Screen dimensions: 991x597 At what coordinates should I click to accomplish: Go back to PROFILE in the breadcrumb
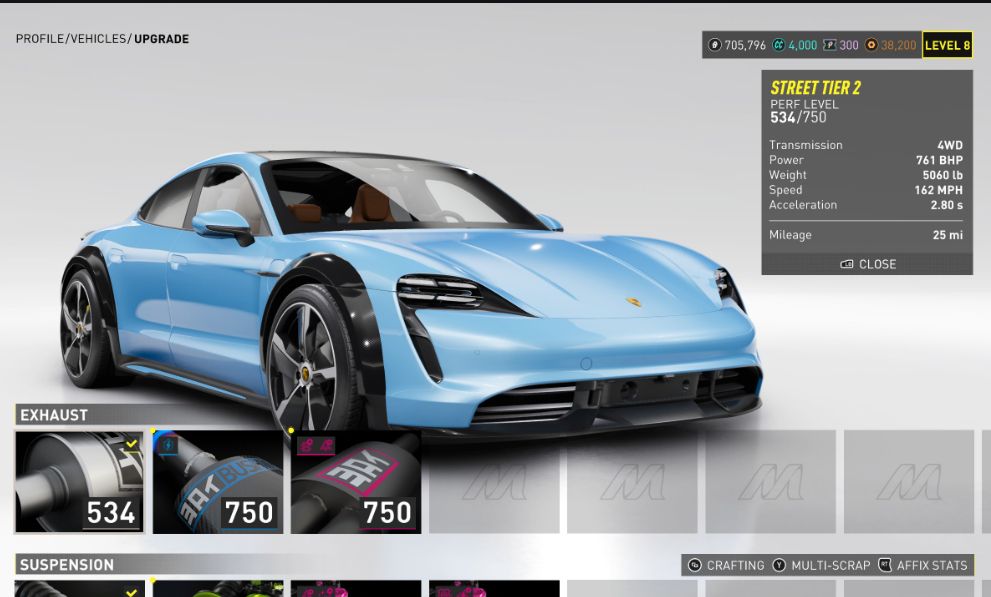(x=40, y=39)
